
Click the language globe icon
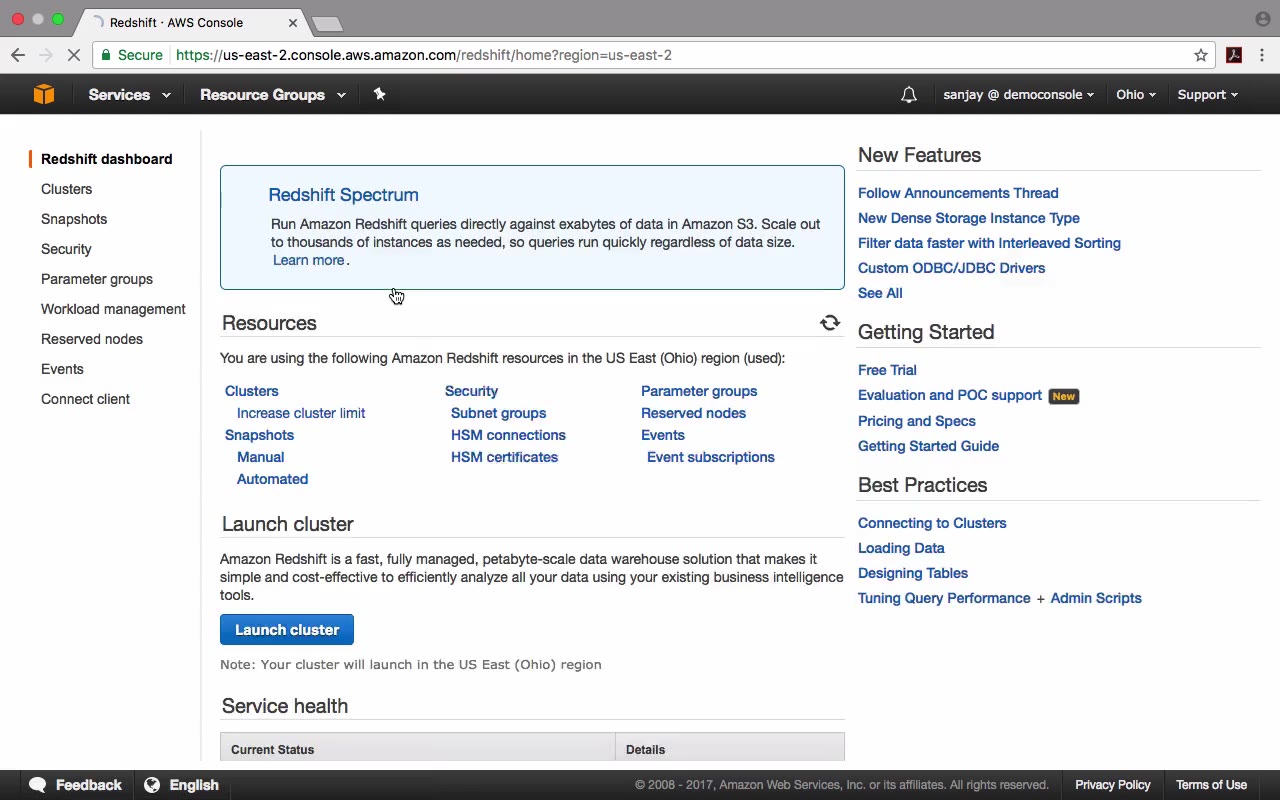(x=152, y=785)
